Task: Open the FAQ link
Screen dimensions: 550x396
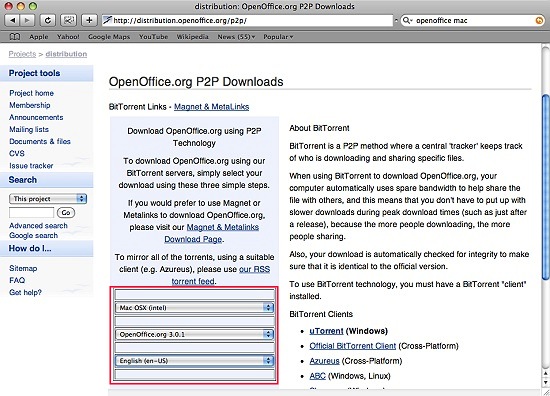Action: coord(17,280)
